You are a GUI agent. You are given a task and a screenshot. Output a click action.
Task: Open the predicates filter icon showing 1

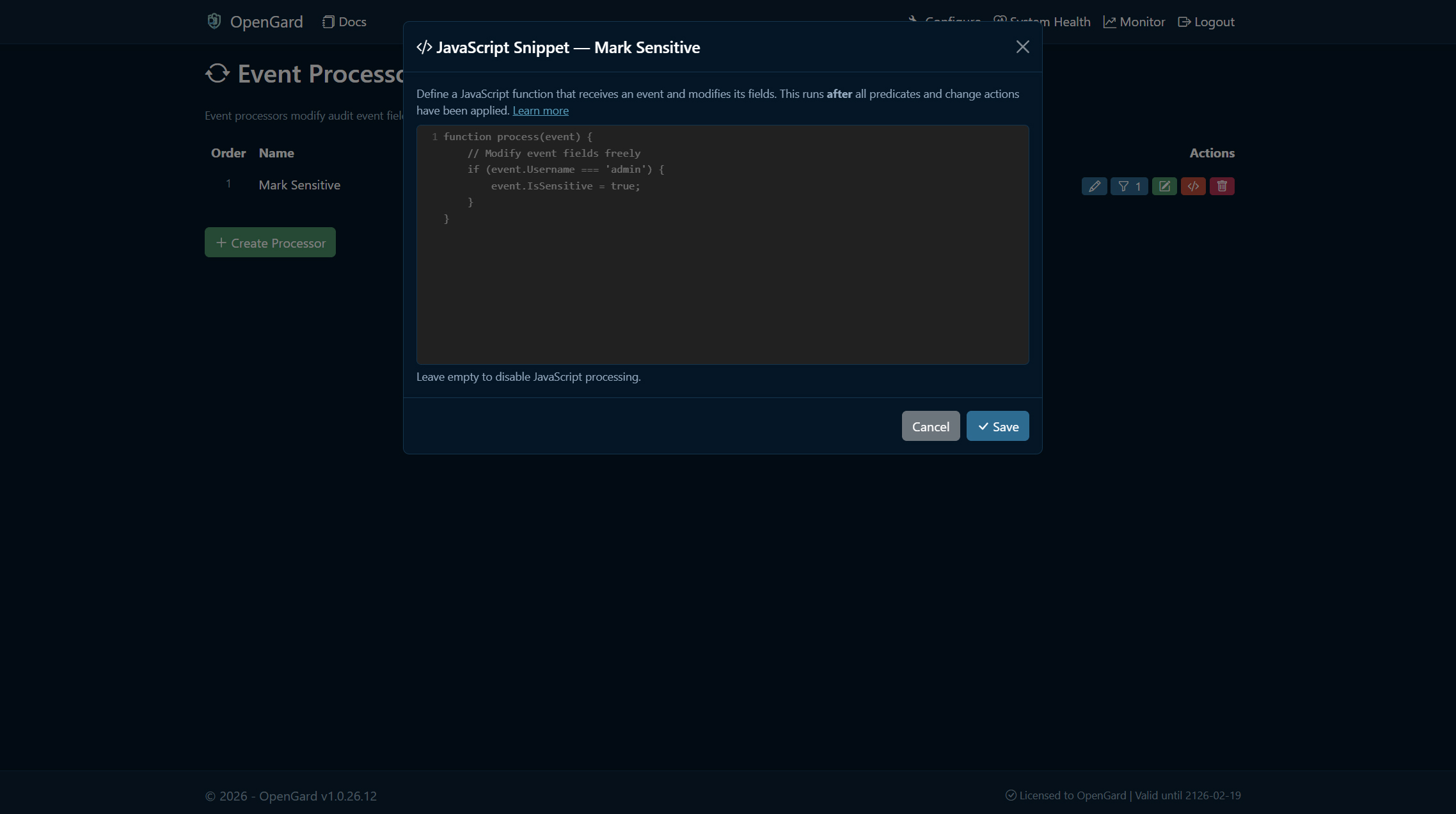(x=1129, y=186)
